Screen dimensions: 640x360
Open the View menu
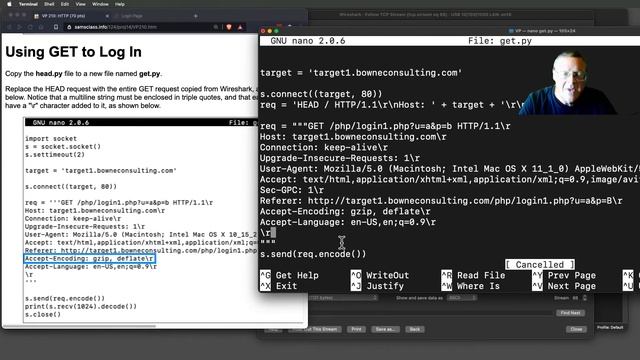point(80,4)
